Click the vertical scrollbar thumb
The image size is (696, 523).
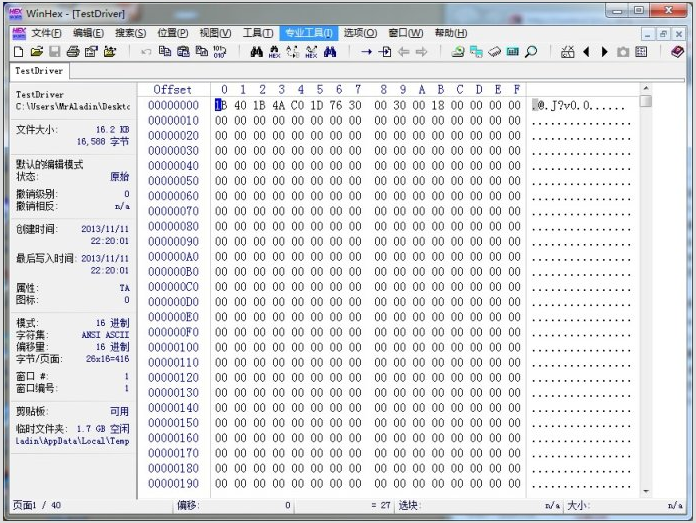point(646,101)
